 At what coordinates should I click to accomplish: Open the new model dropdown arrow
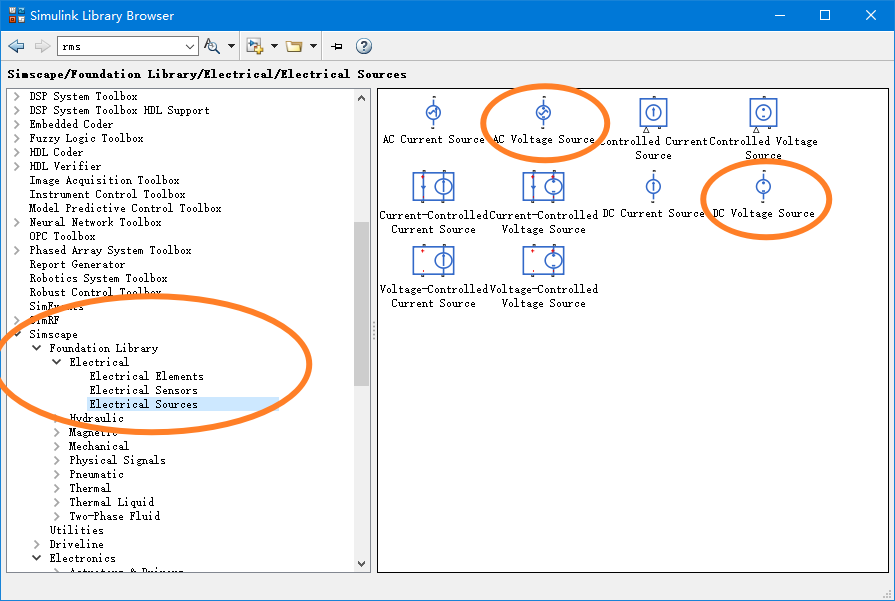274,46
